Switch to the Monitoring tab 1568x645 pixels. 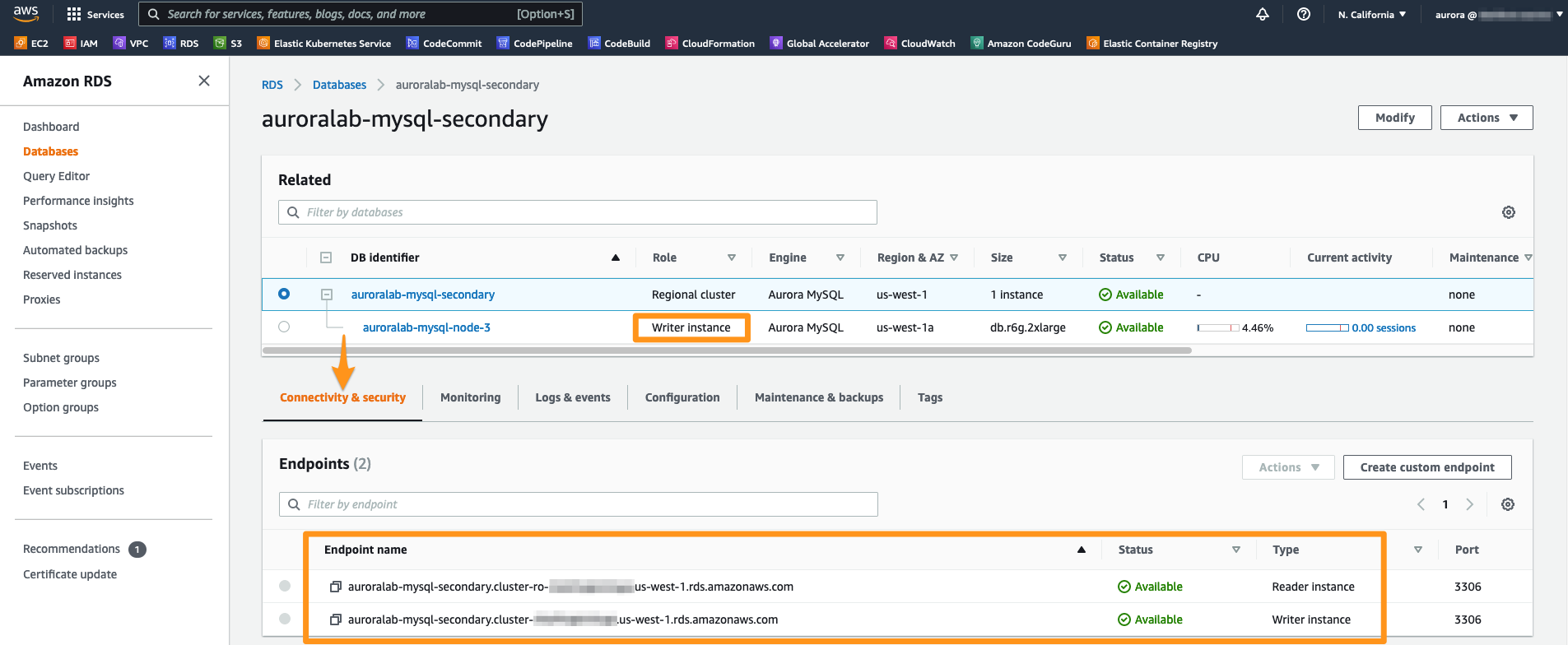pyautogui.click(x=470, y=397)
